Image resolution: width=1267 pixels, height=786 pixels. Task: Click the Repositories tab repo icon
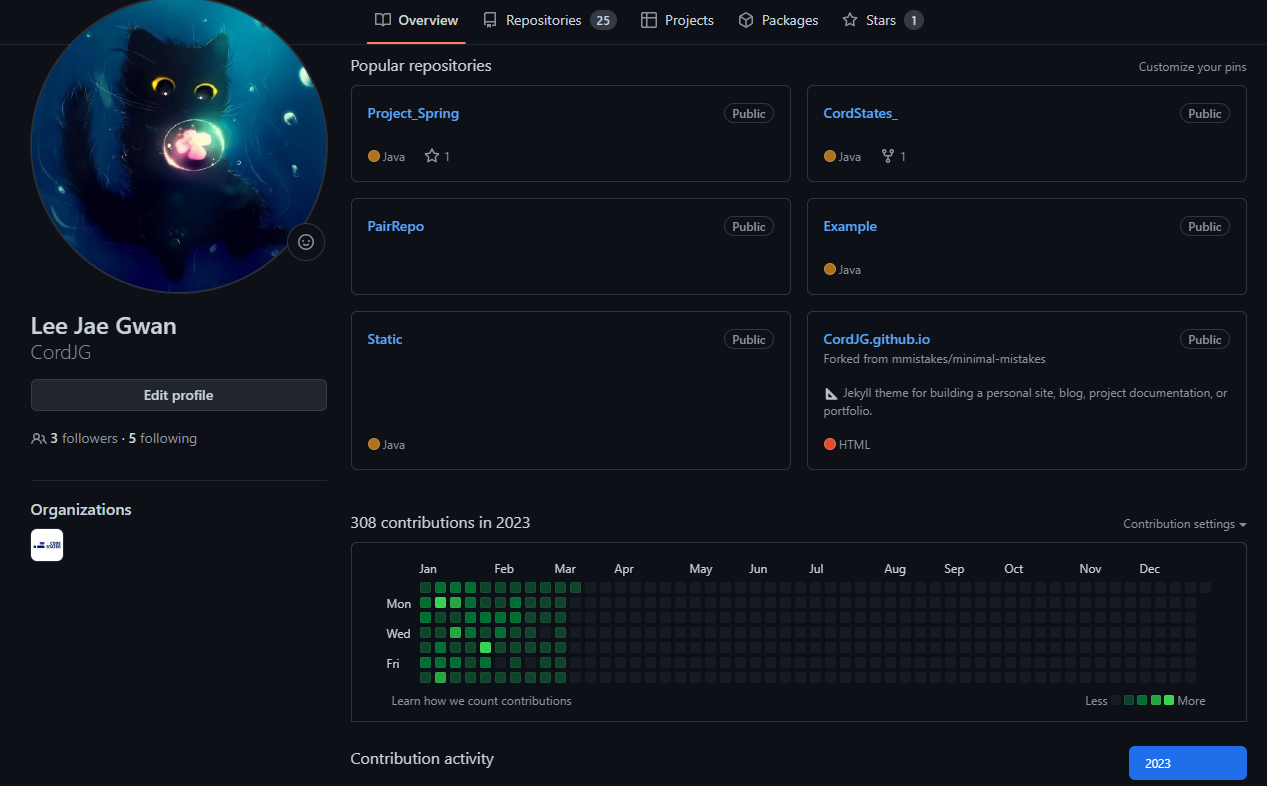490,20
